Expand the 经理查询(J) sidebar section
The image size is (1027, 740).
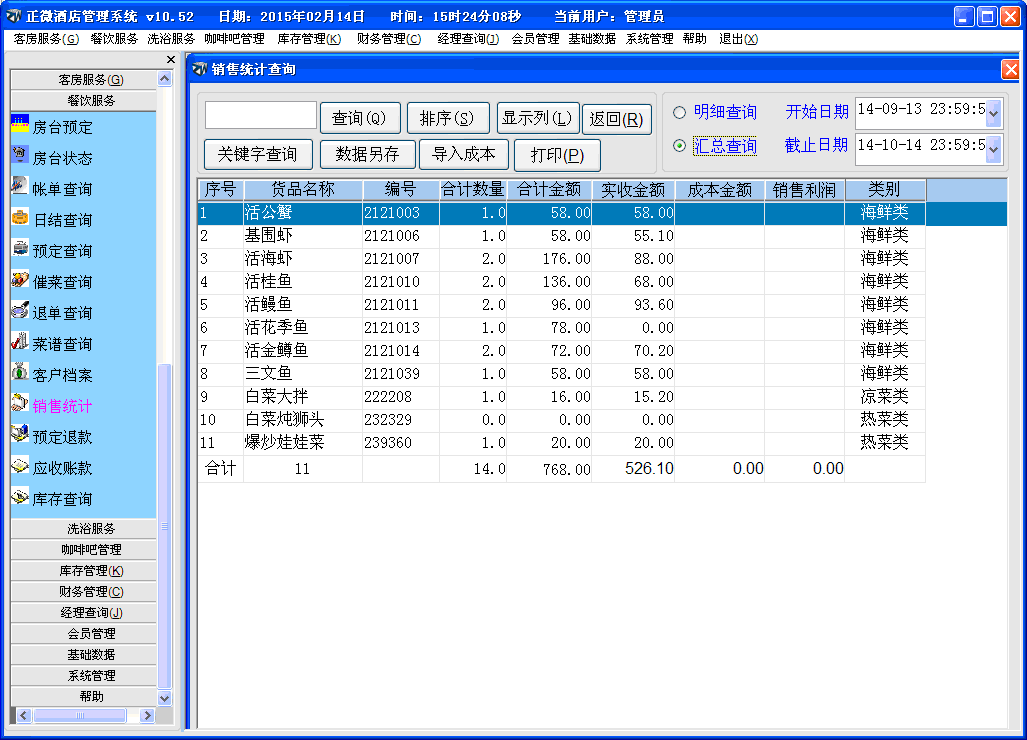pyautogui.click(x=84, y=612)
